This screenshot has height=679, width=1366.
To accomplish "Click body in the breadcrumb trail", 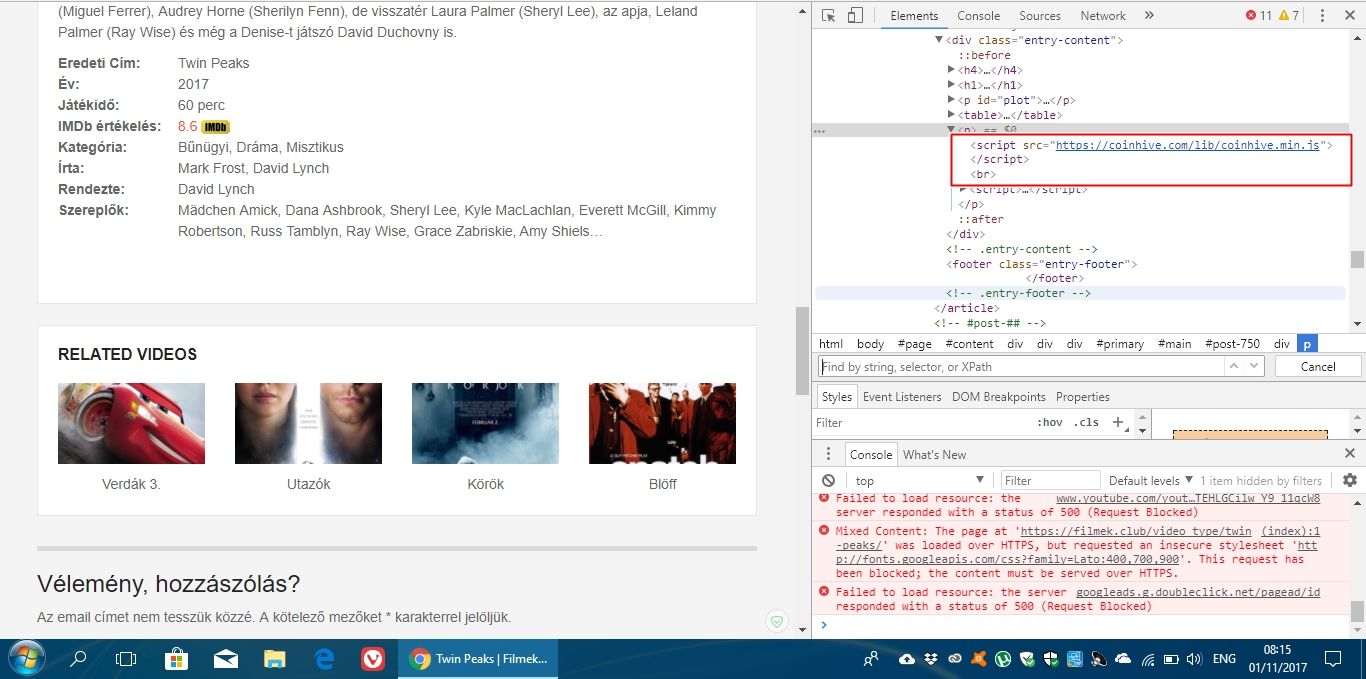I will tap(870, 343).
